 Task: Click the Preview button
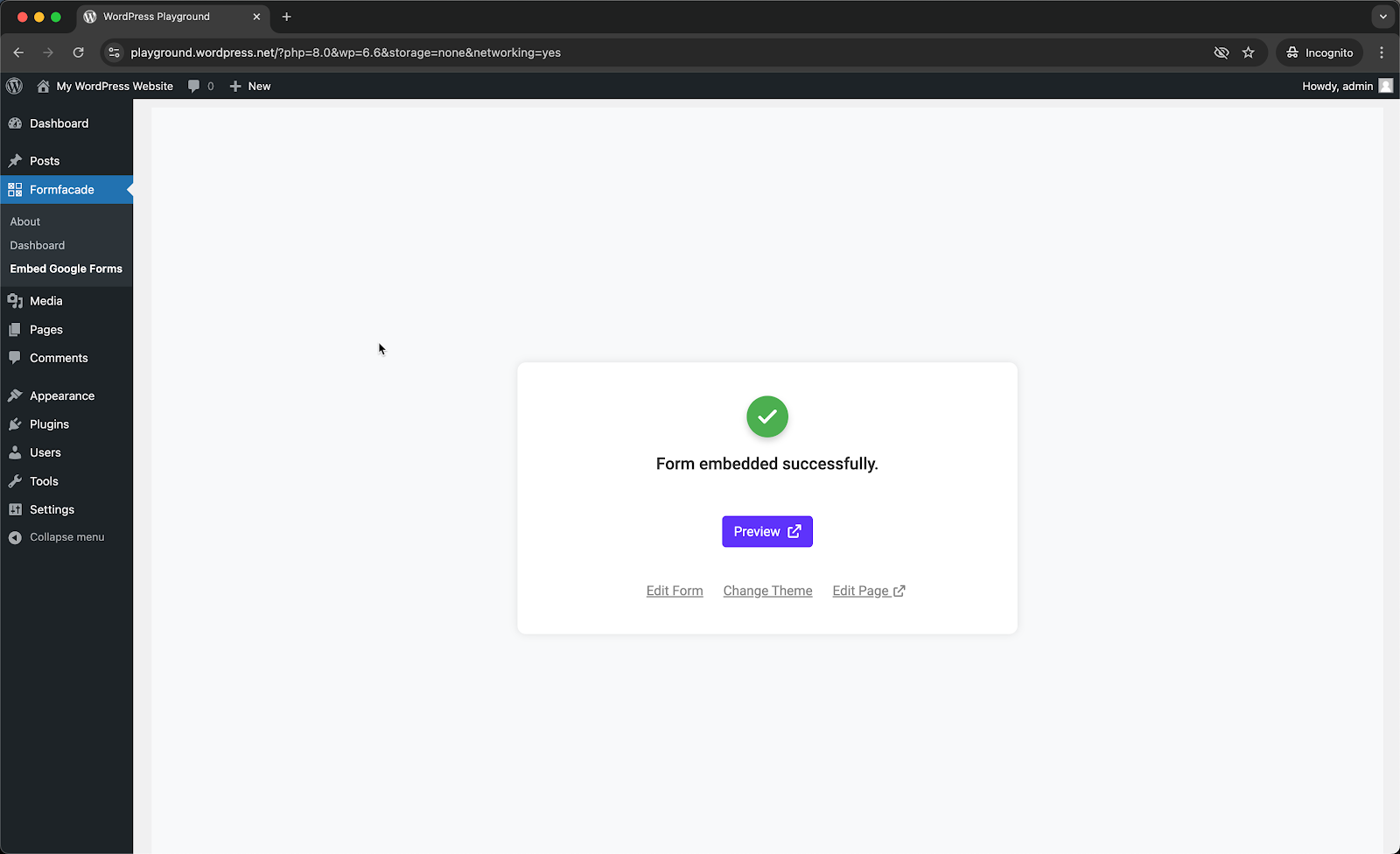click(x=766, y=531)
